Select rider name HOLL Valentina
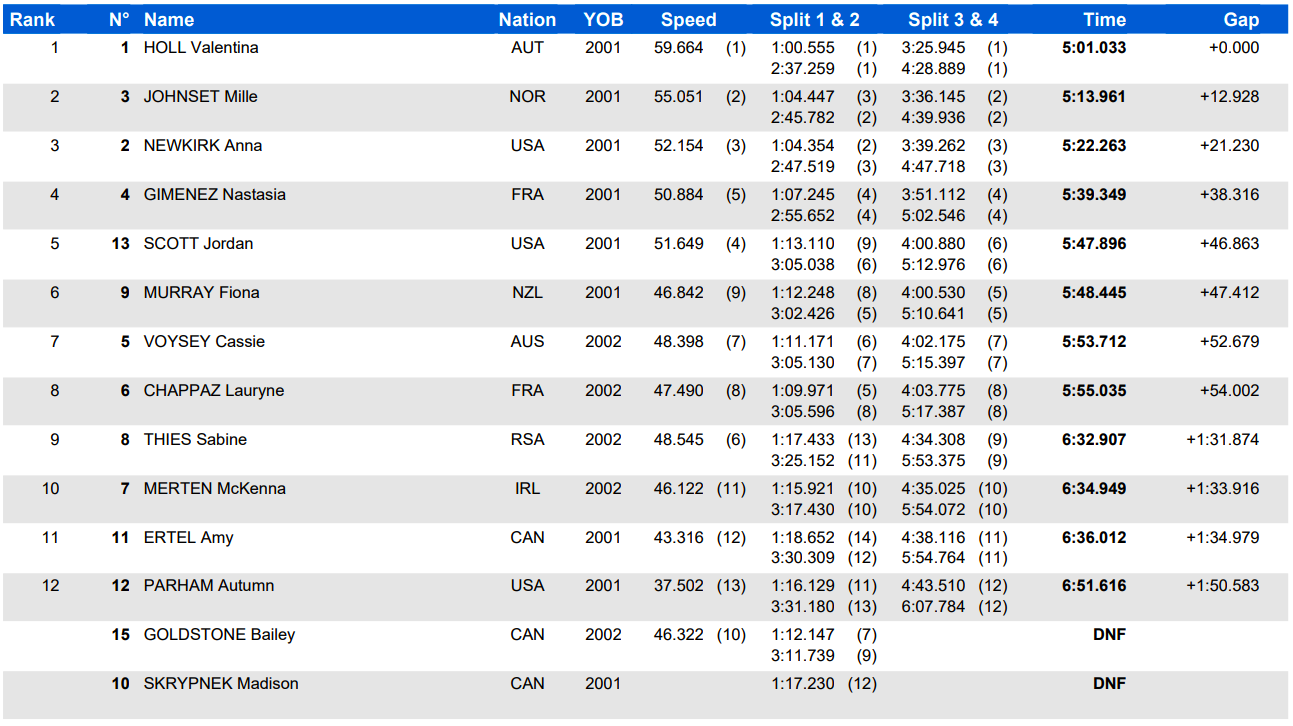Viewport: 1293px width, 726px height. pos(201,48)
